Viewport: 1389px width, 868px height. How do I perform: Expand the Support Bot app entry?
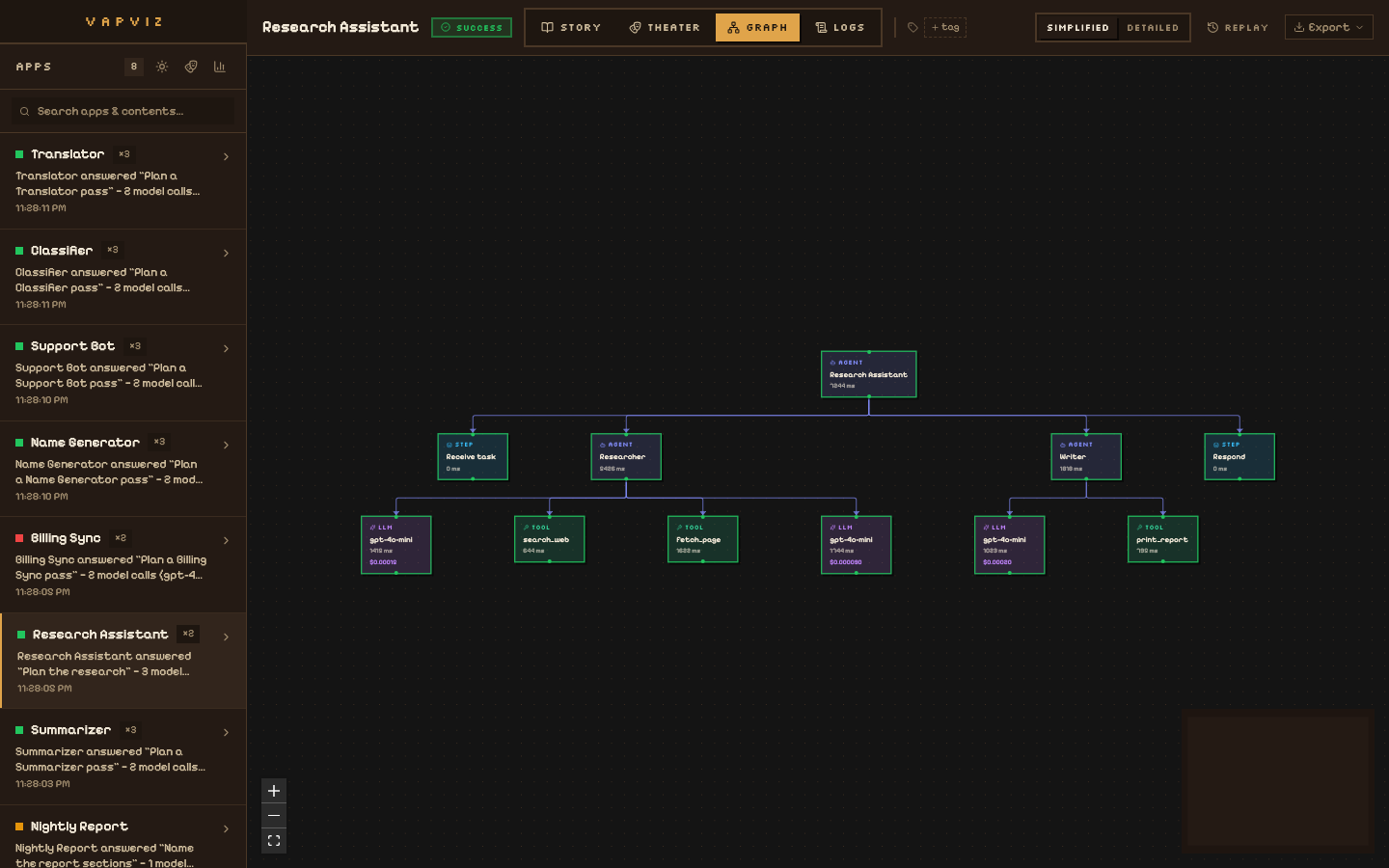click(x=226, y=348)
